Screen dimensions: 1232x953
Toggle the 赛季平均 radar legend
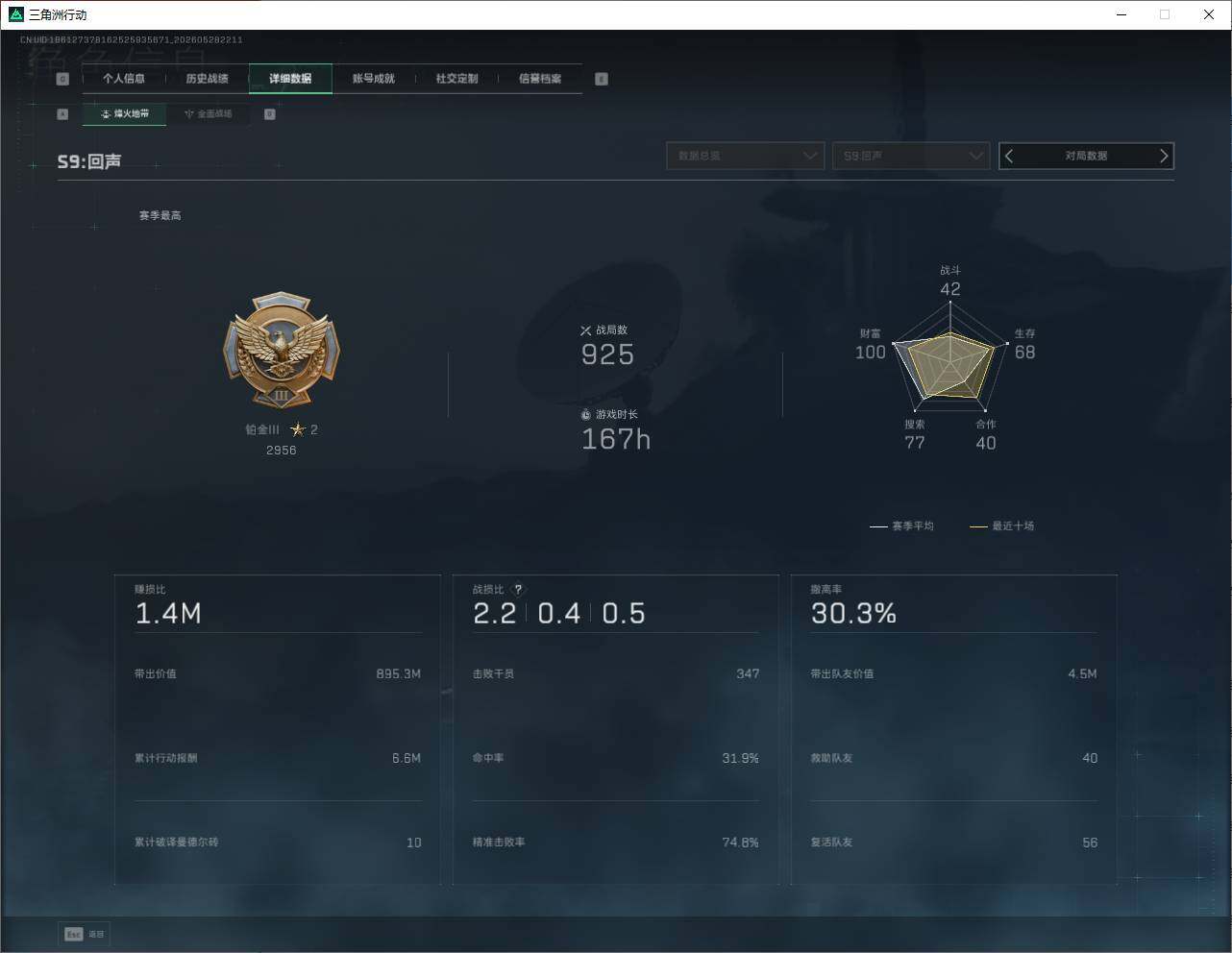click(x=901, y=526)
